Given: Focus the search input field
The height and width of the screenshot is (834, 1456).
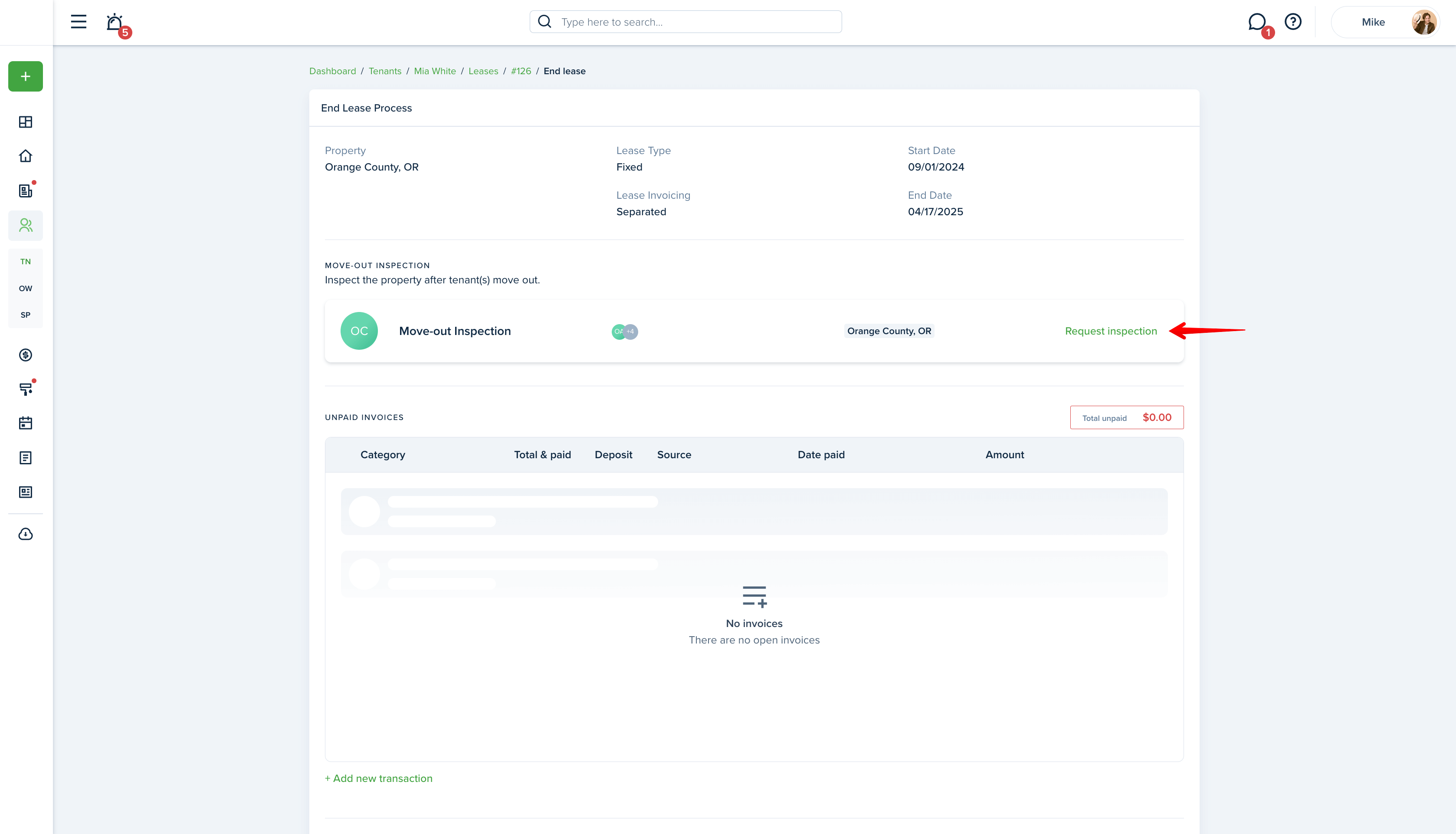Looking at the screenshot, I should click(x=685, y=22).
